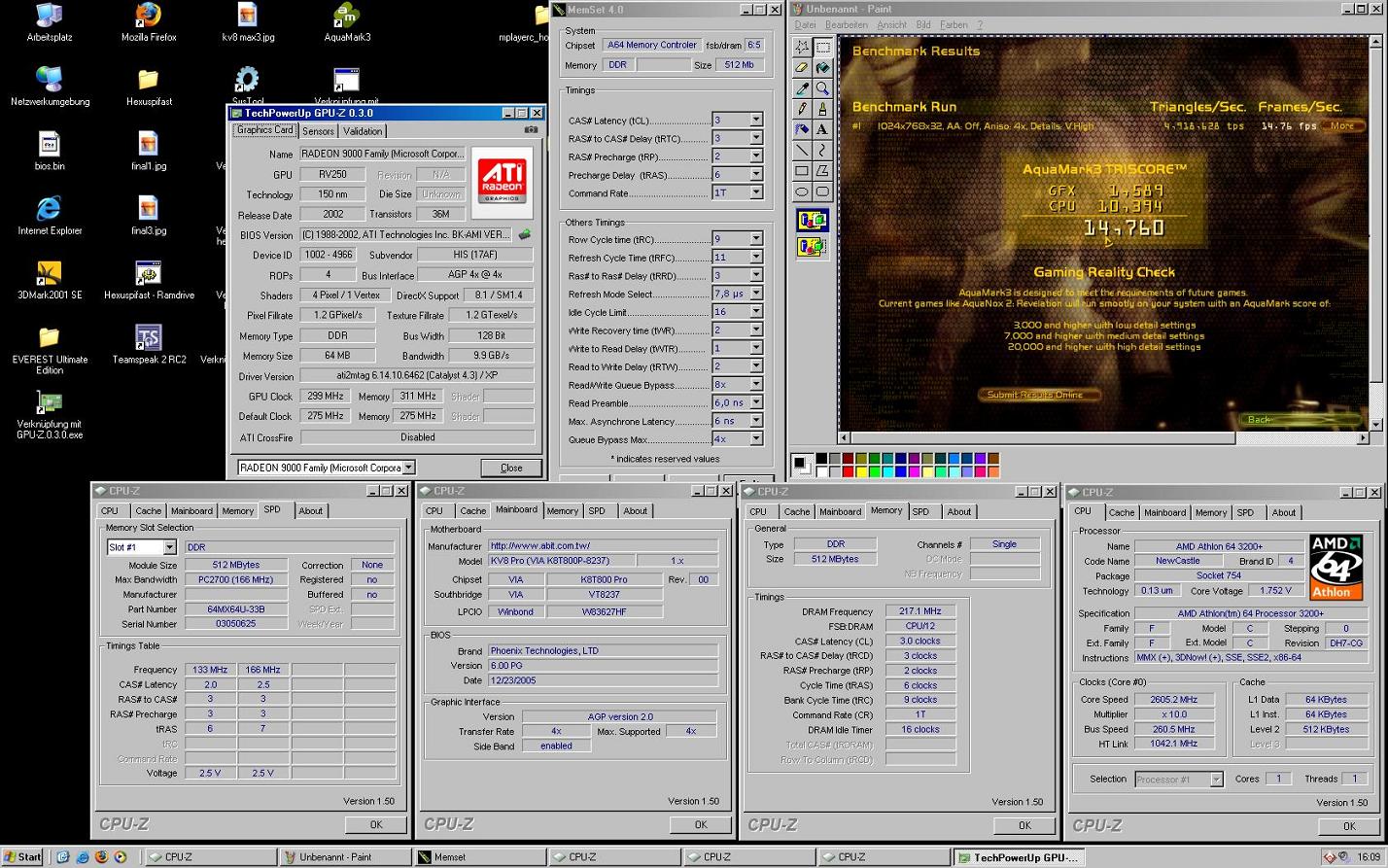Screen dimensions: 1388x868
Task: Click the Start button
Action: click(23, 857)
